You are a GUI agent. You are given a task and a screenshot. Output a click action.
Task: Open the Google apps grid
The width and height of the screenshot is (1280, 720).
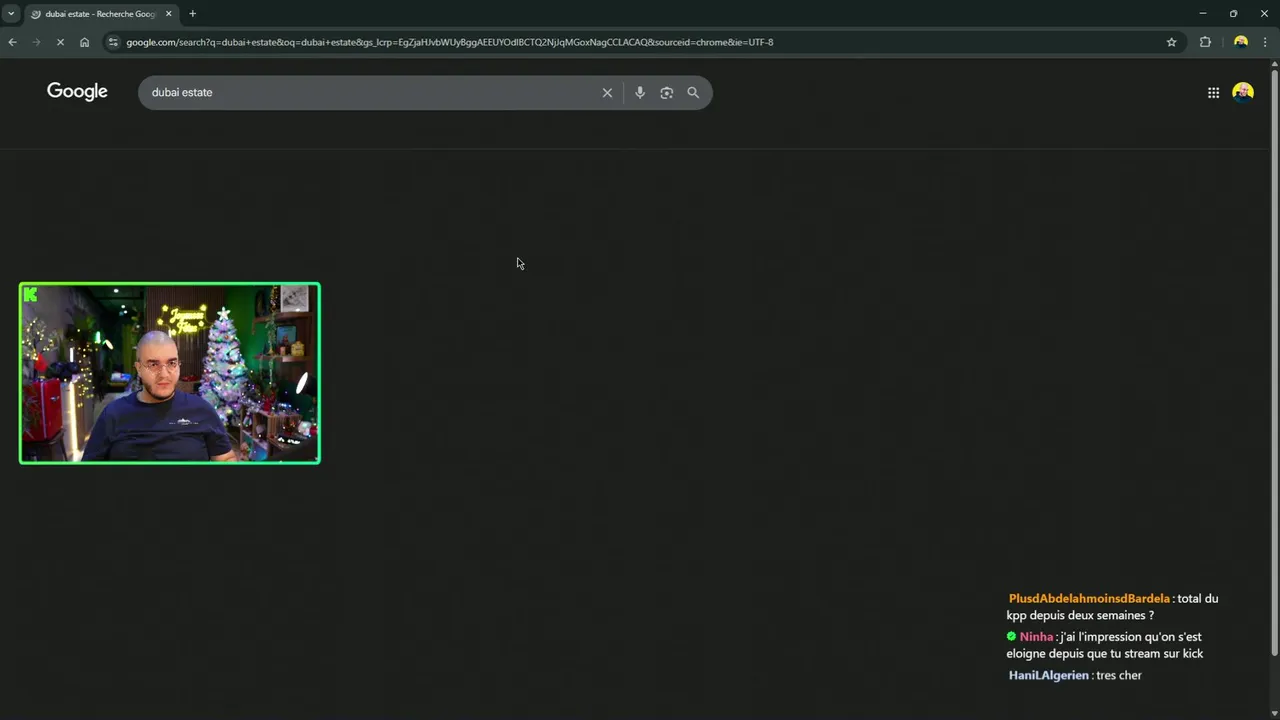(1213, 92)
